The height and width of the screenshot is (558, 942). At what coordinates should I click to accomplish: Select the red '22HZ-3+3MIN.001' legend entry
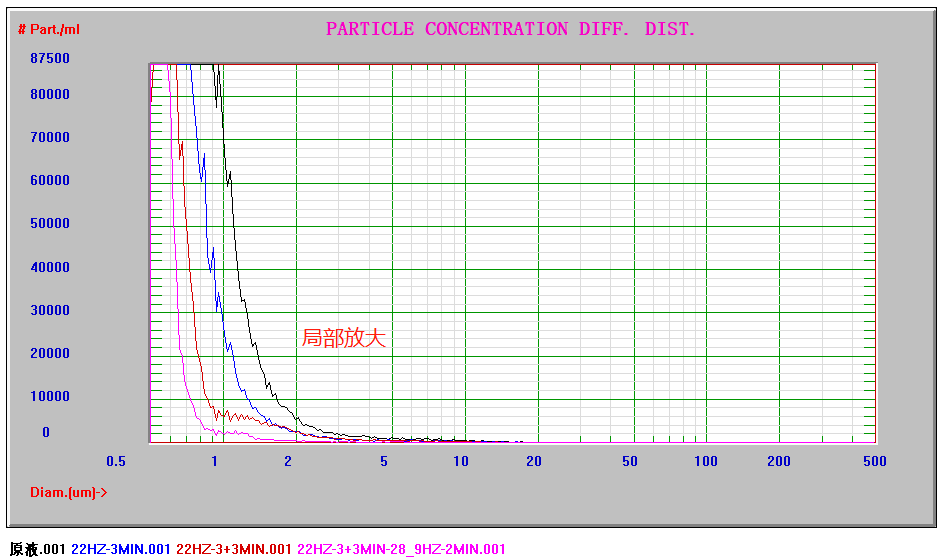(234, 549)
